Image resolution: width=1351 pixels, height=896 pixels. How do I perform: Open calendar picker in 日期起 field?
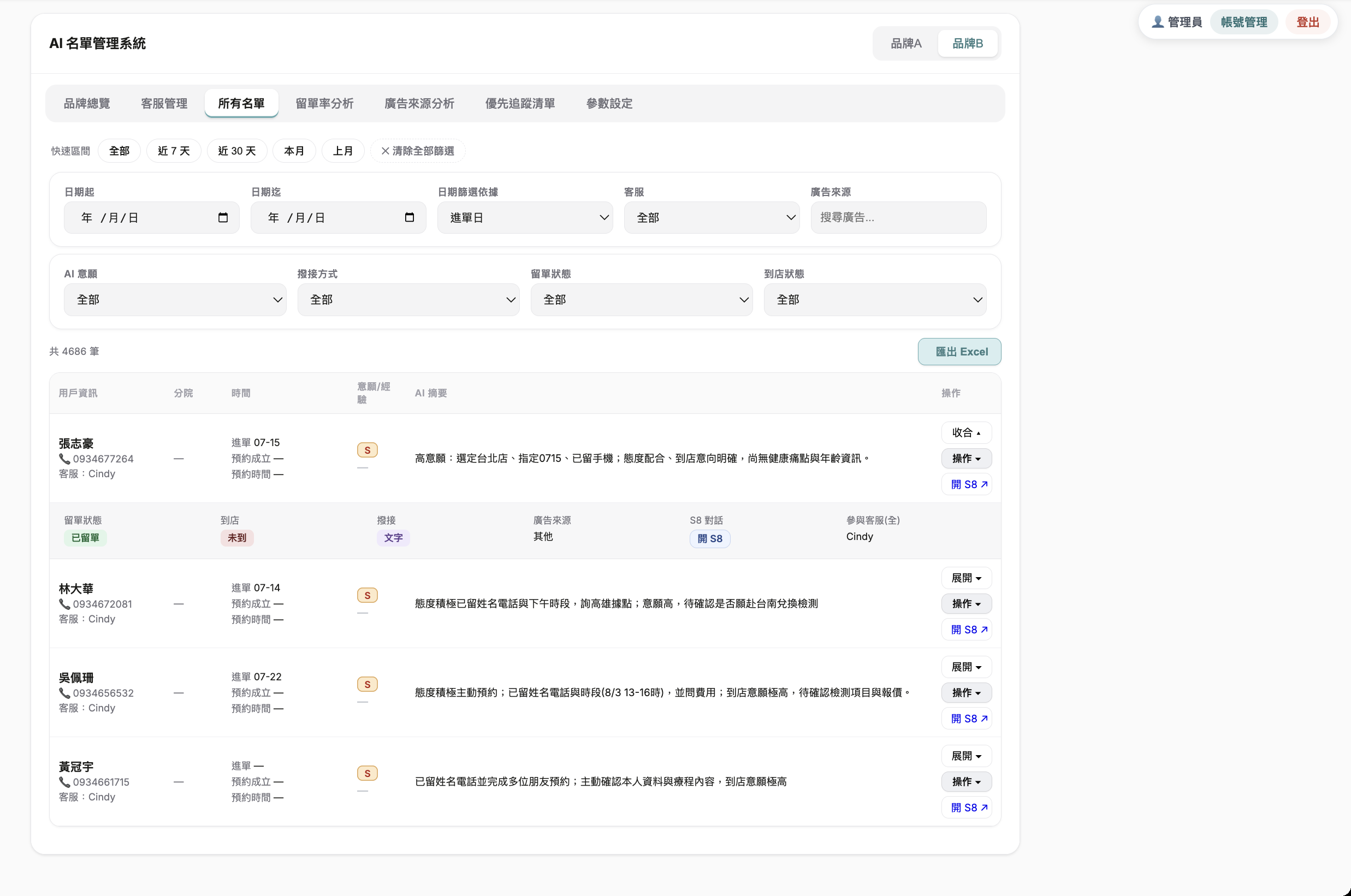point(223,217)
